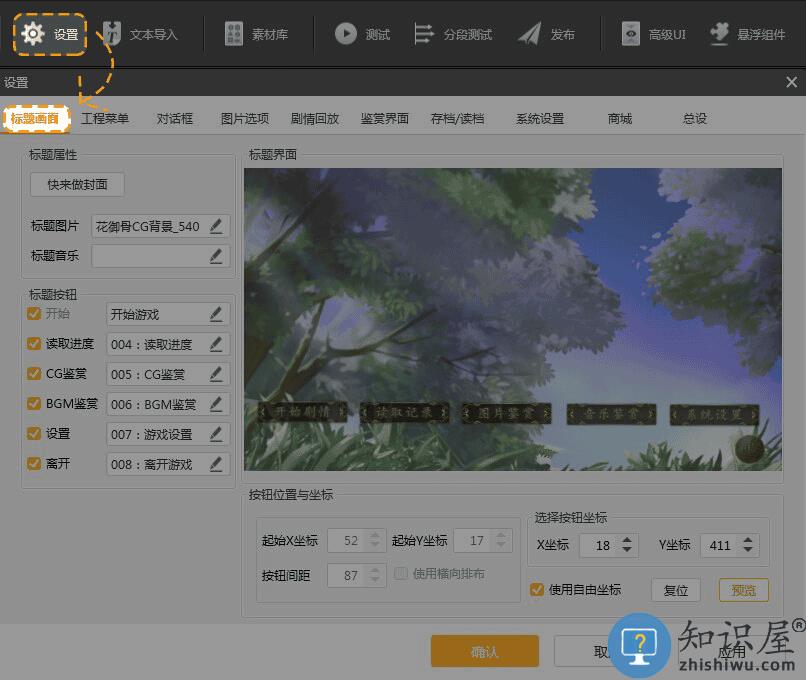Edit the 标题音乐 with pencil icon
806x680 pixels.
coord(216,256)
